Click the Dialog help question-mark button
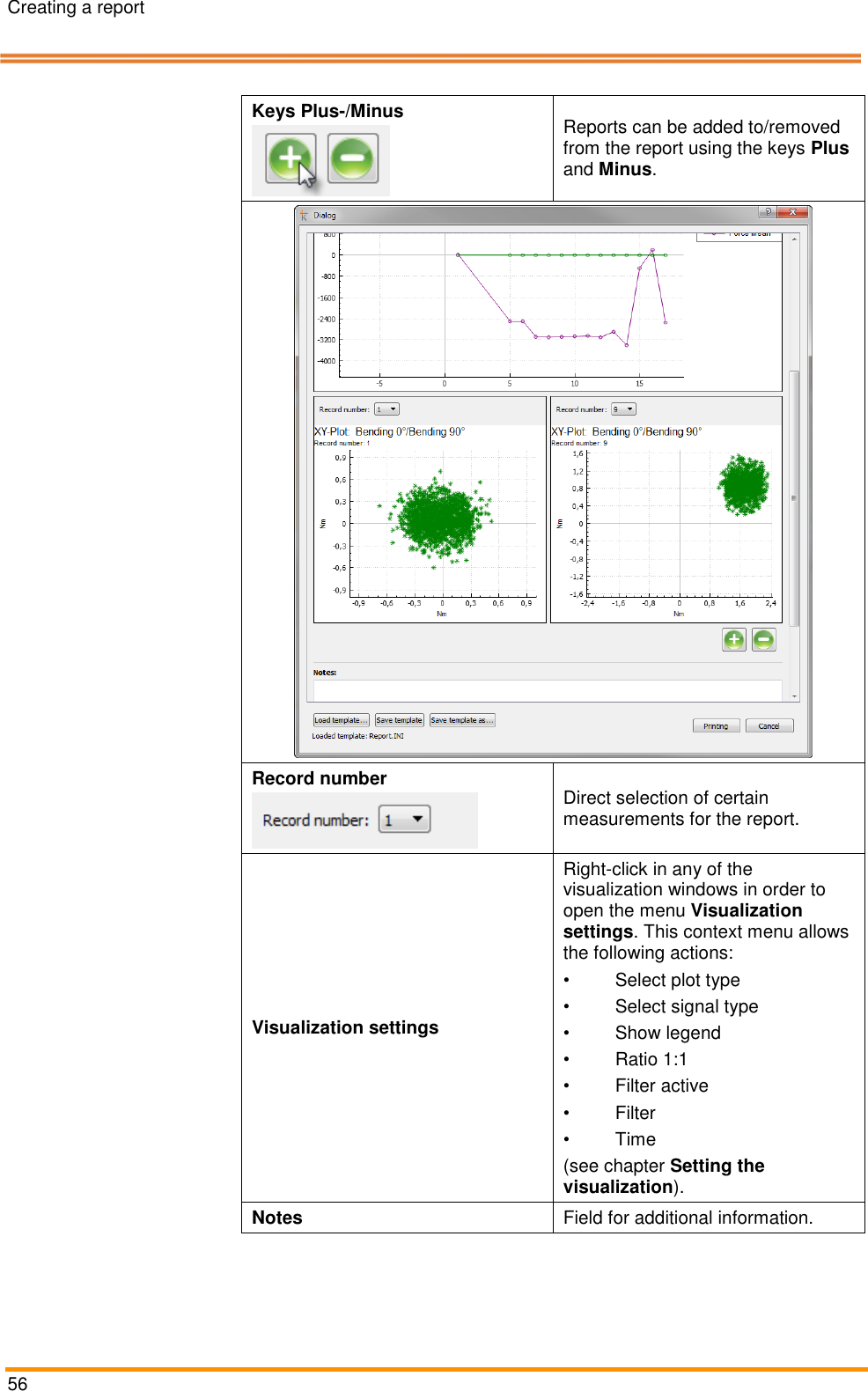 click(768, 212)
